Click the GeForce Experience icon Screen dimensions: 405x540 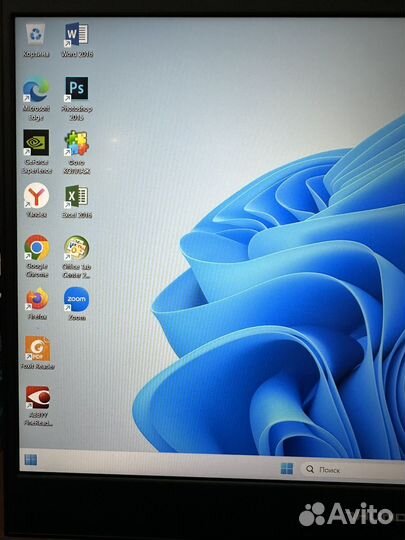[37, 152]
